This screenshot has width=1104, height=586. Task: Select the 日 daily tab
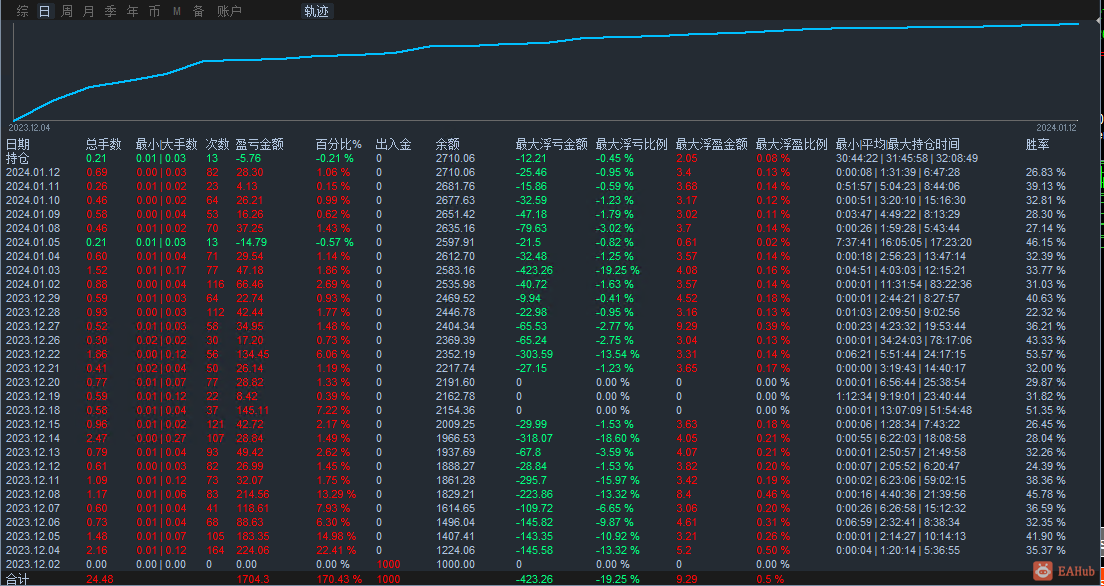[x=44, y=11]
